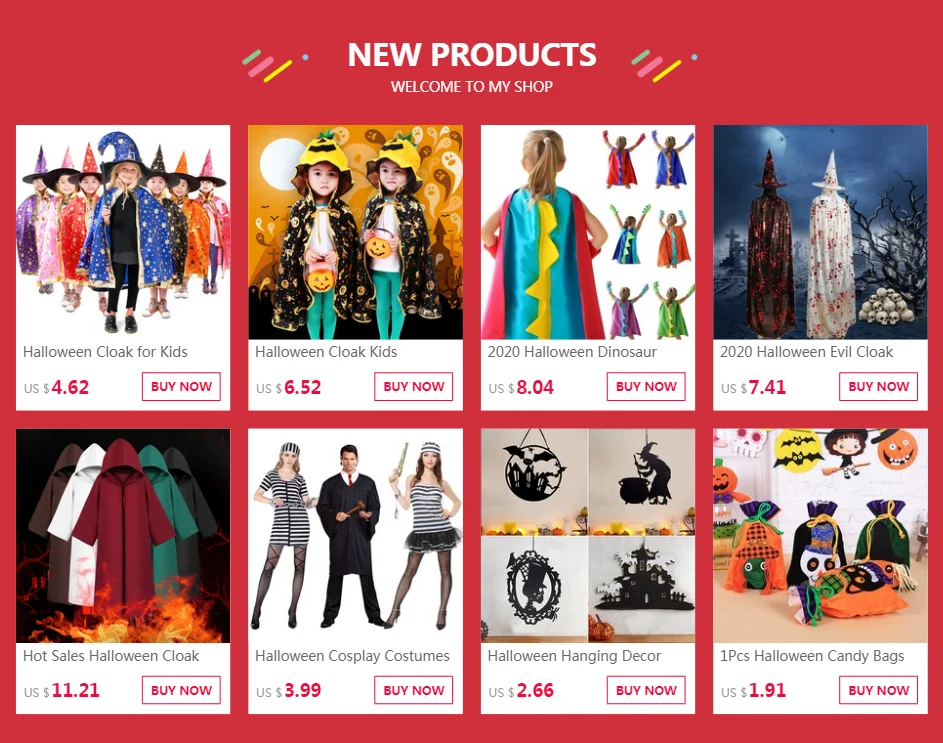Click the 2020 Halloween Dinosaur title
Screen dimensions: 943x743
572,352
